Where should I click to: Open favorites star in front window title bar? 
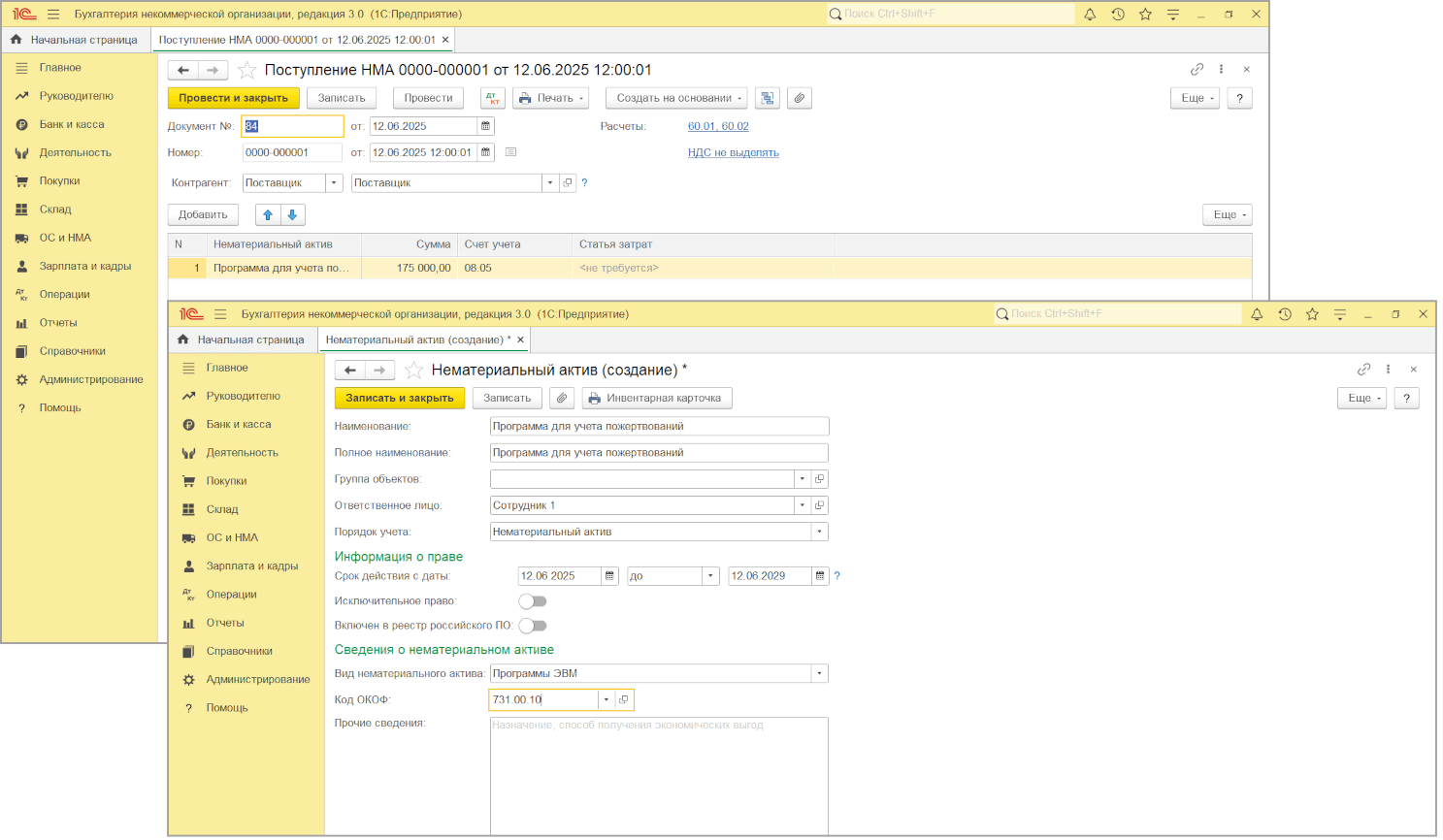tap(1312, 314)
